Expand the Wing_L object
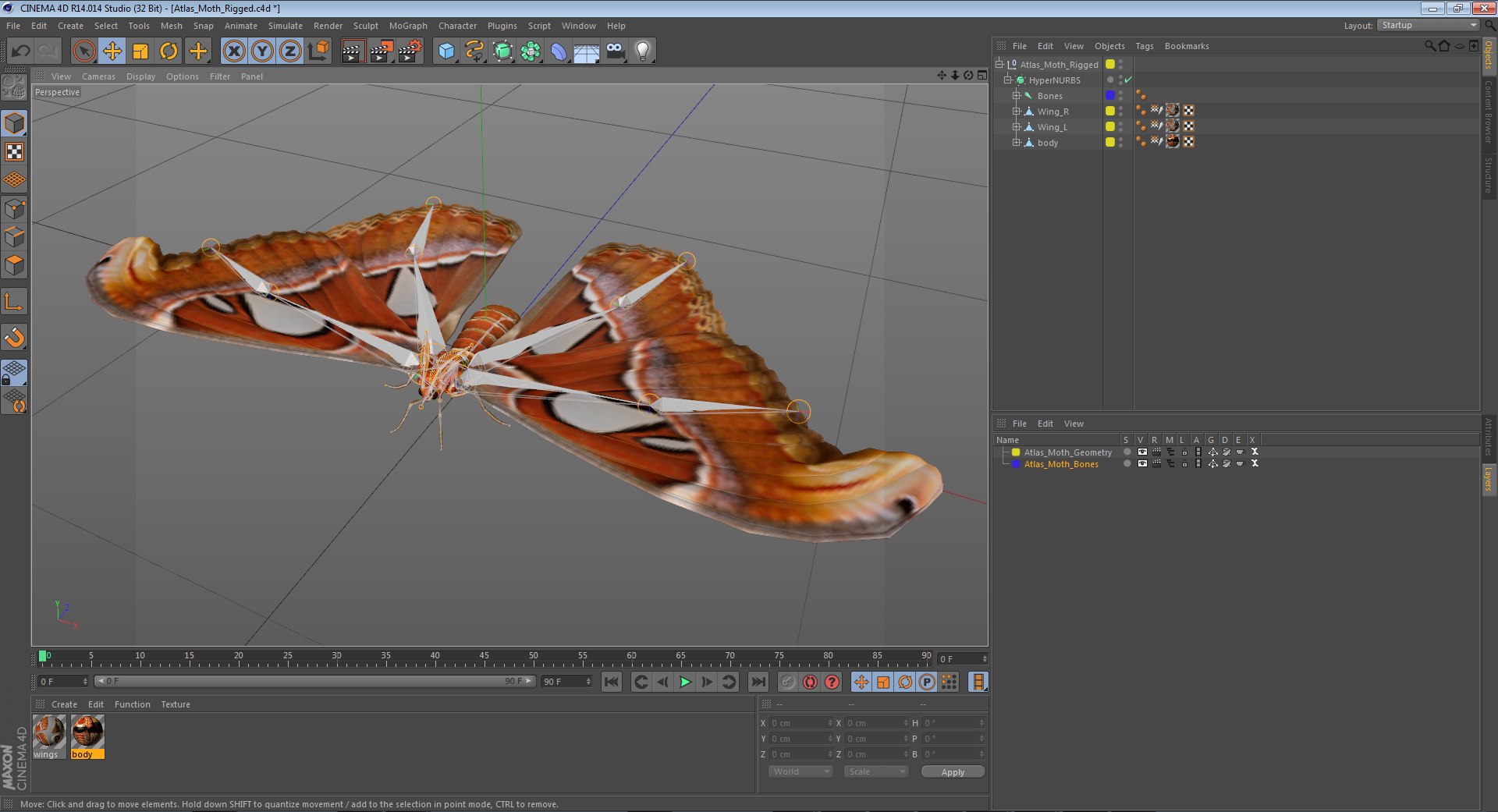Image resolution: width=1498 pixels, height=812 pixels. coord(1016,126)
